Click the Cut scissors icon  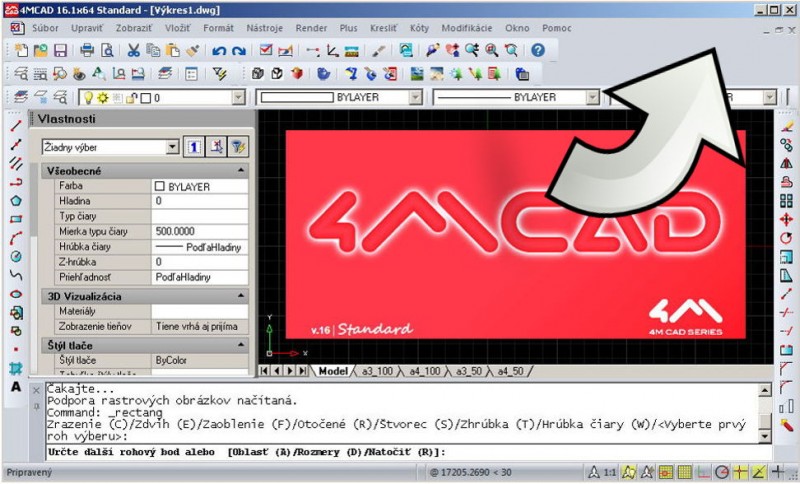(x=134, y=50)
